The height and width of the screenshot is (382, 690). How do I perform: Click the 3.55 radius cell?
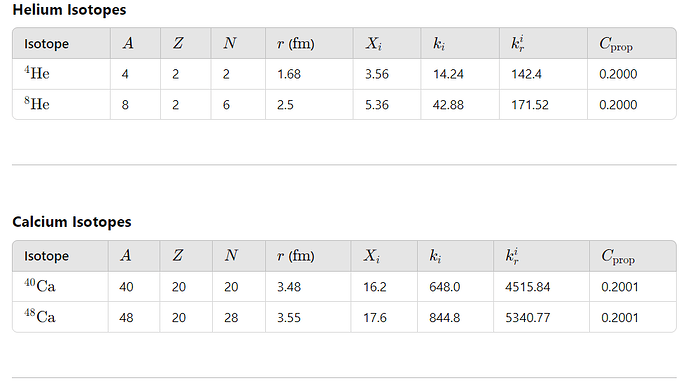point(308,317)
